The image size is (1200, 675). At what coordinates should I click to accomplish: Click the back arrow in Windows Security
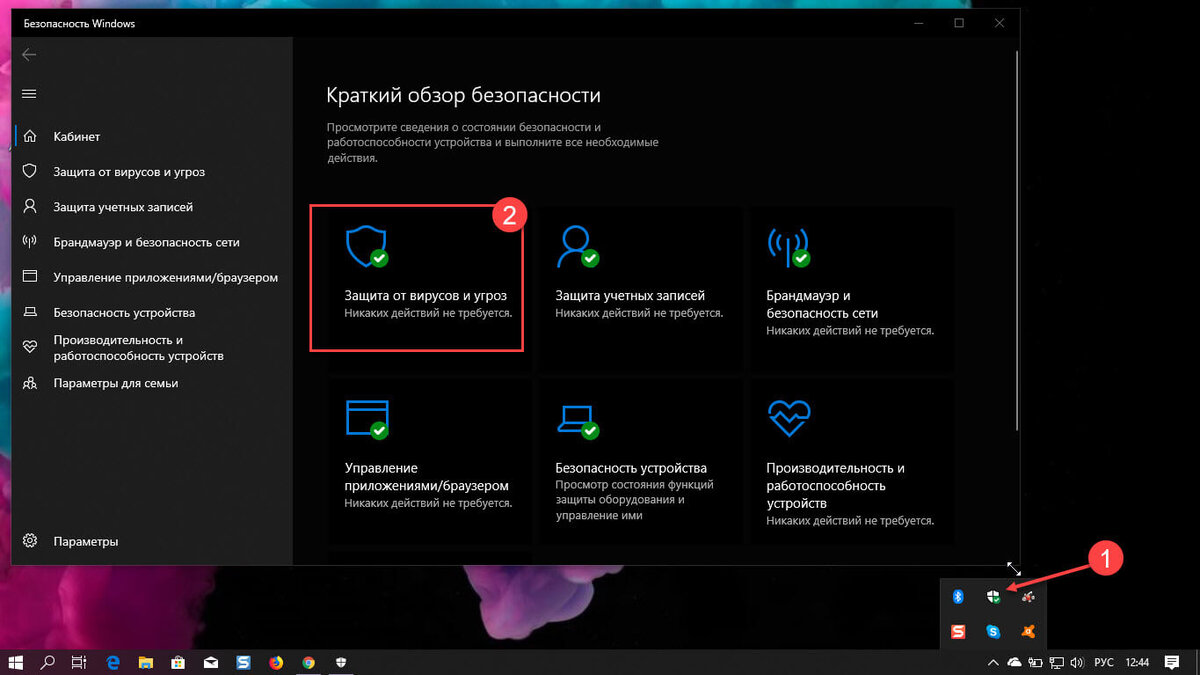[29, 55]
